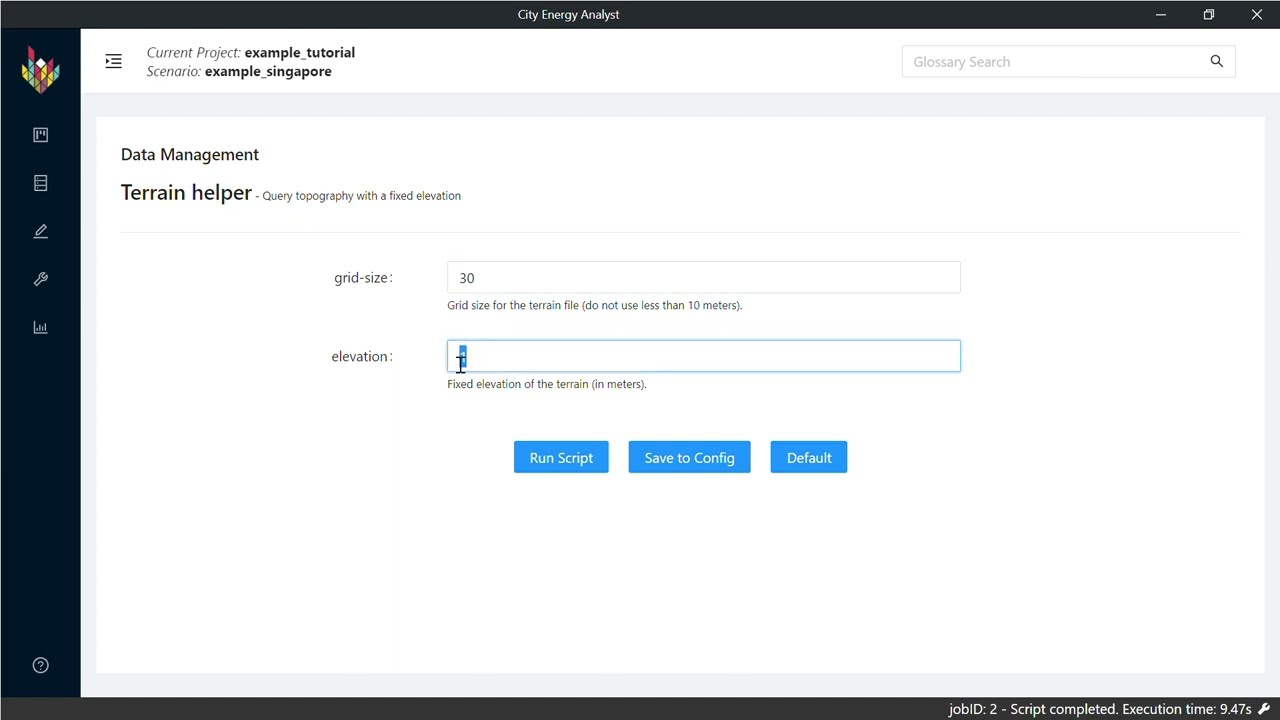This screenshot has width=1280, height=720.
Task: Click the example_singapore scenario name
Action: tap(268, 71)
